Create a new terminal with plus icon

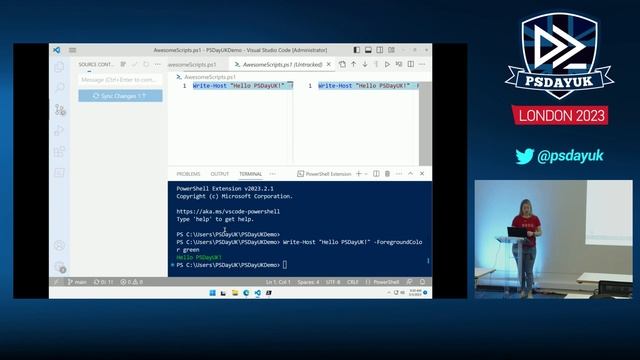(359, 174)
